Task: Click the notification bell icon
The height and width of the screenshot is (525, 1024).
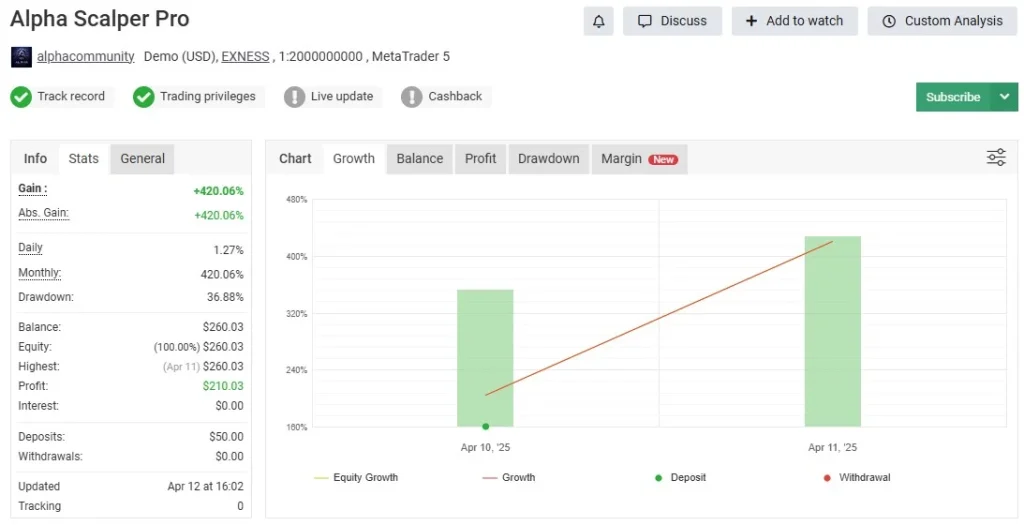Action: [x=598, y=21]
